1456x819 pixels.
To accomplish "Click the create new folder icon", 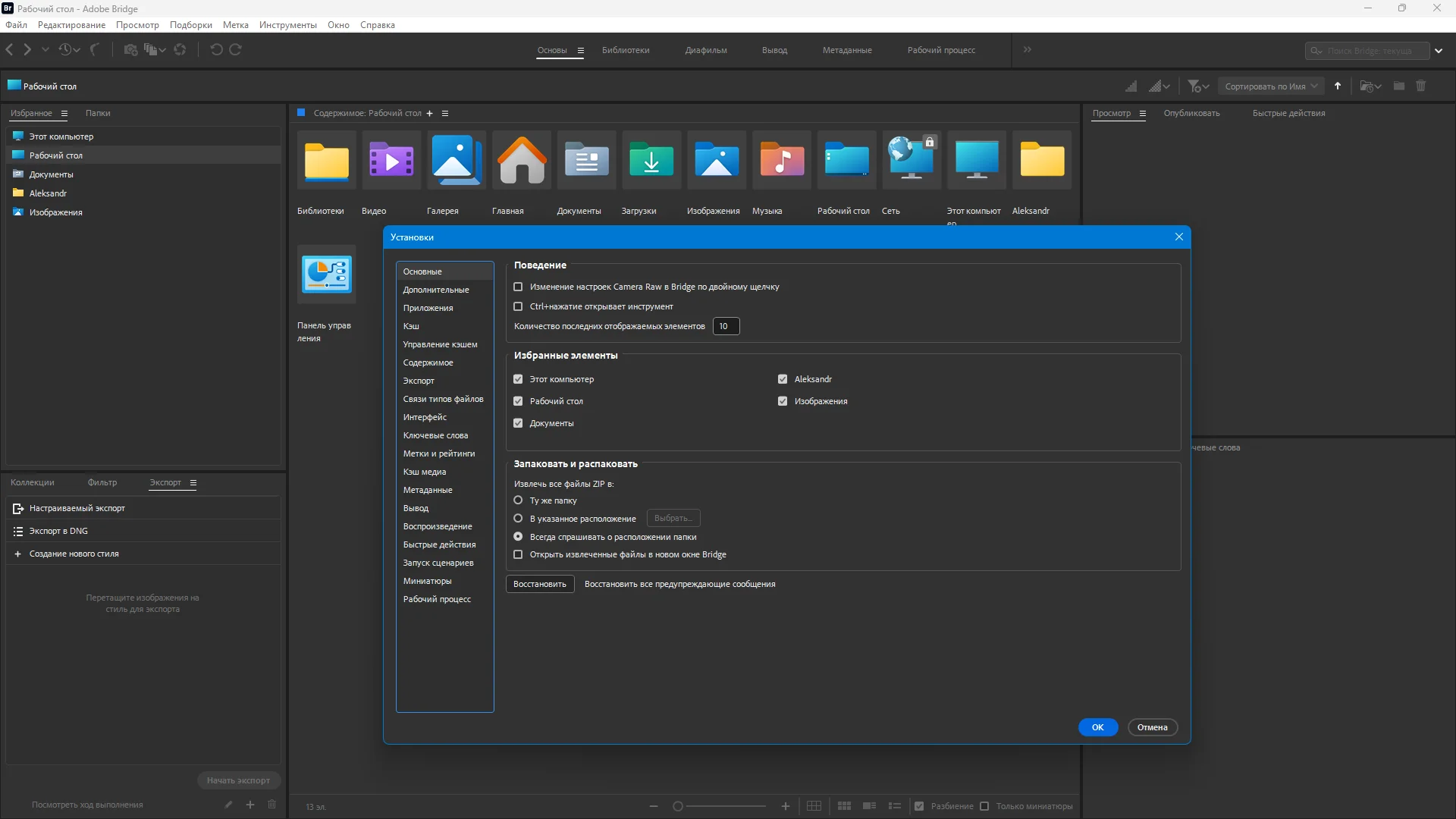I will tap(1399, 86).
